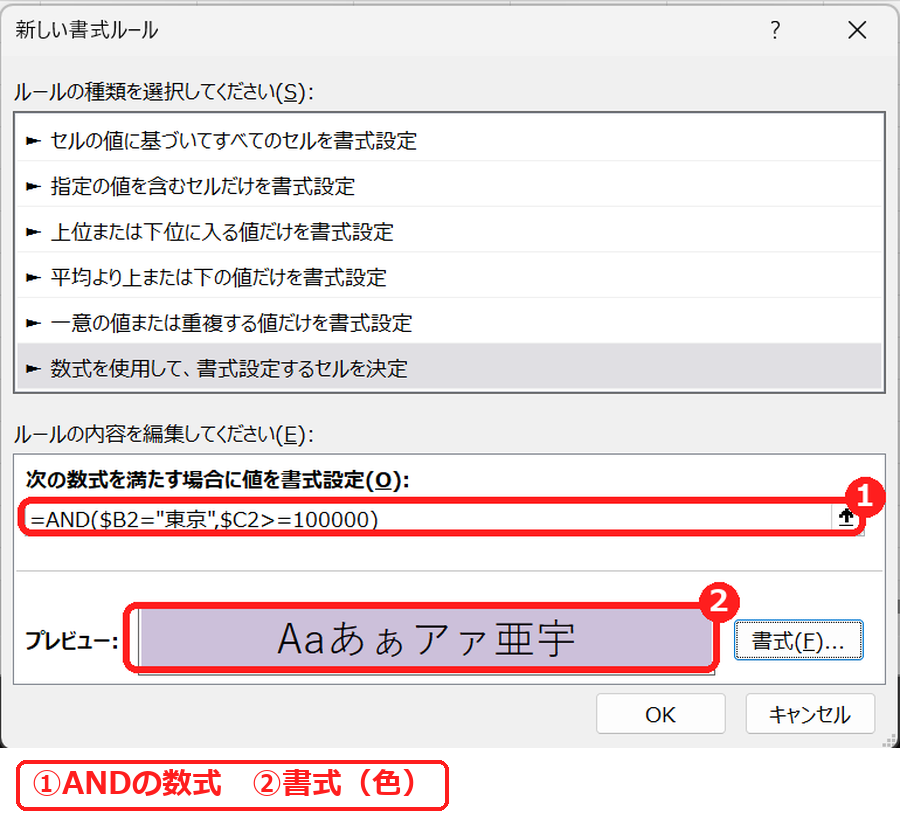The image size is (900, 818).
Task: Select rule セルの値に基づいてすべてのセルを書式設定
Action: tap(449, 140)
